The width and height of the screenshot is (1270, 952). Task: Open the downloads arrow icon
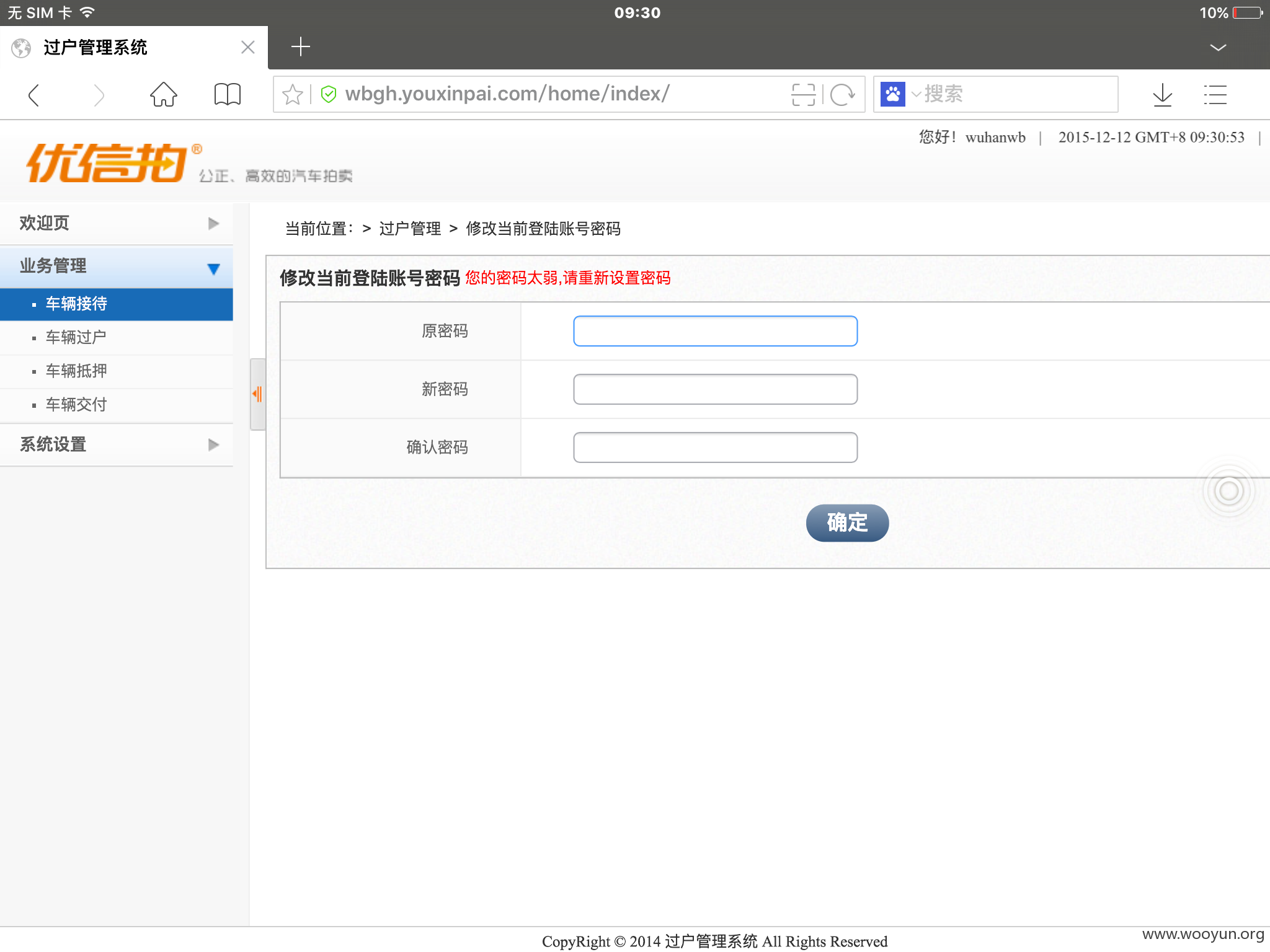pyautogui.click(x=1163, y=95)
